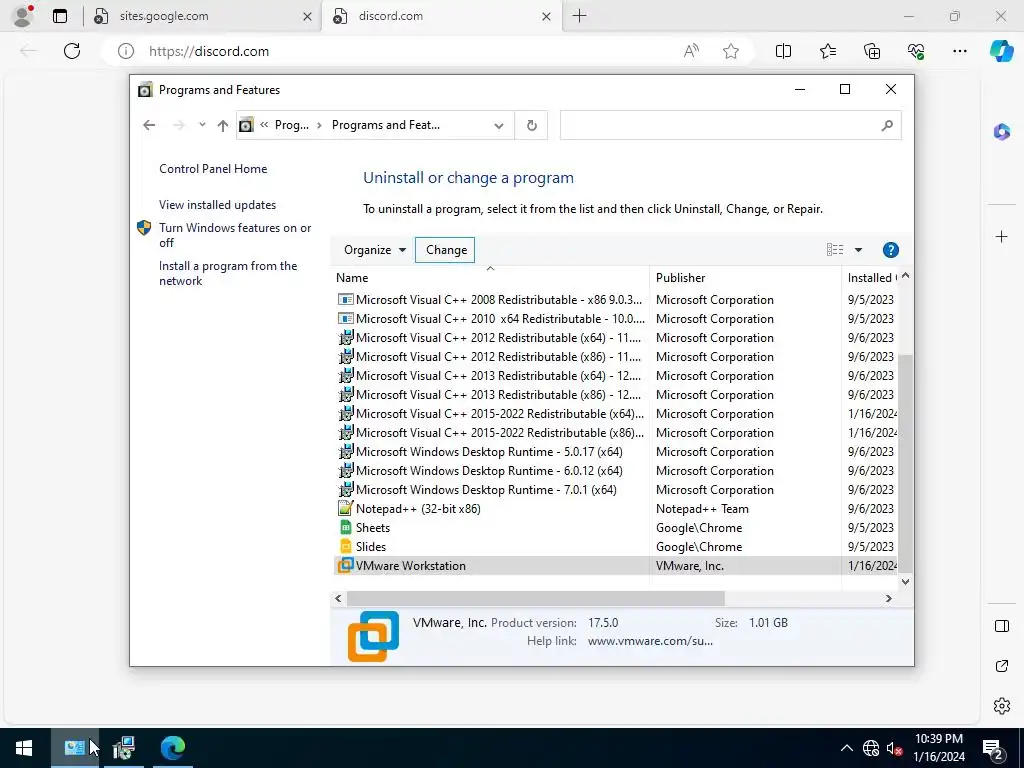
Task: Refresh the Programs and Features list
Action: pos(532,125)
